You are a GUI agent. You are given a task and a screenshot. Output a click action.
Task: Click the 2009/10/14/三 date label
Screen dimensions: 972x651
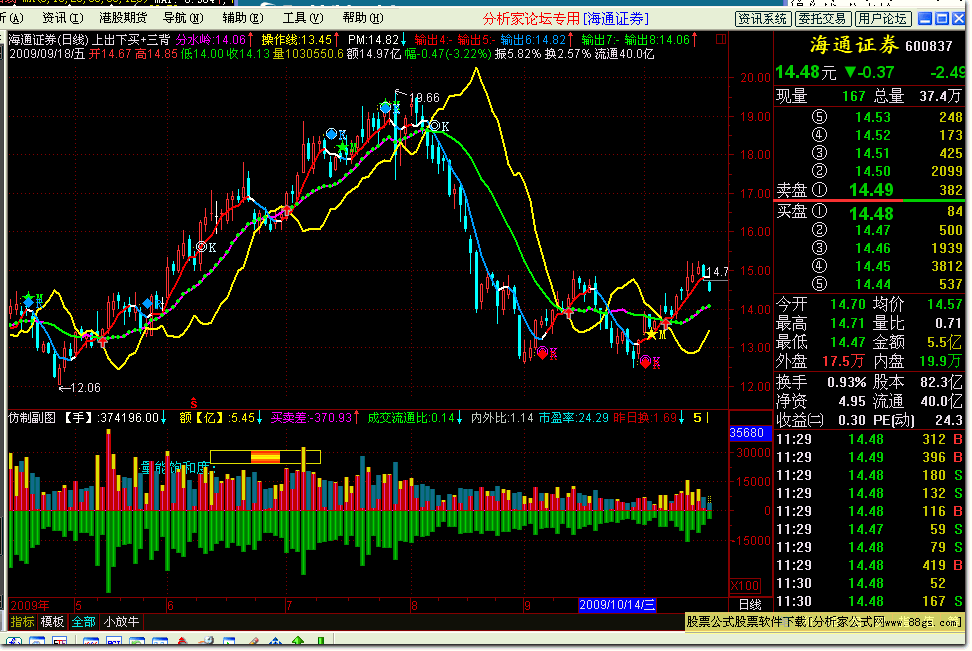pyautogui.click(x=617, y=604)
